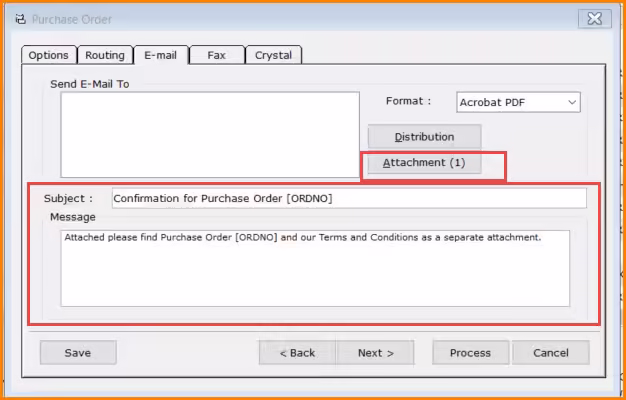Click the Subject input field
This screenshot has height=400, width=626.
coord(349,198)
